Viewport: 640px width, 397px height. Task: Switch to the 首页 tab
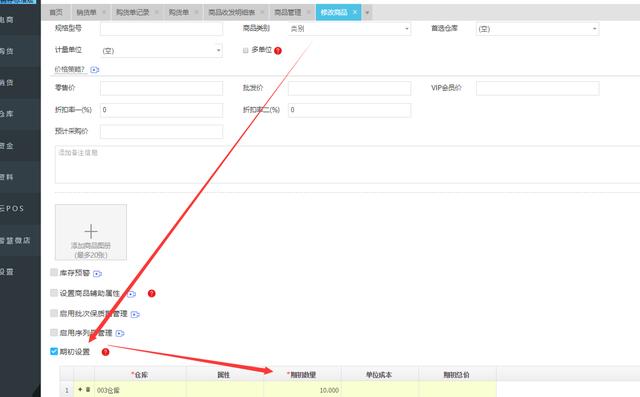point(56,13)
